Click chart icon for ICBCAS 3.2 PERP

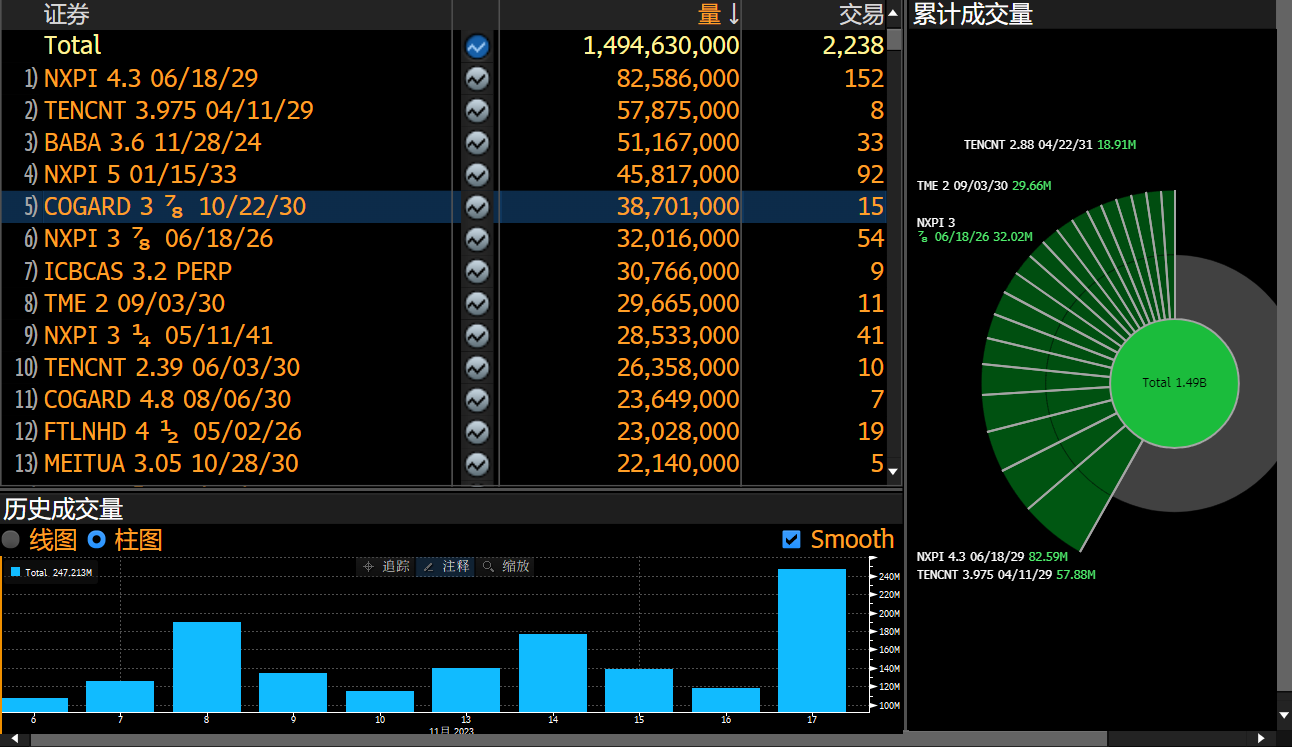click(477, 271)
